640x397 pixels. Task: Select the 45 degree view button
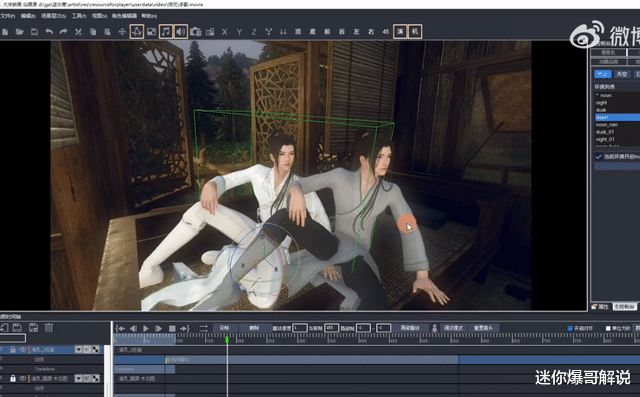click(386, 32)
